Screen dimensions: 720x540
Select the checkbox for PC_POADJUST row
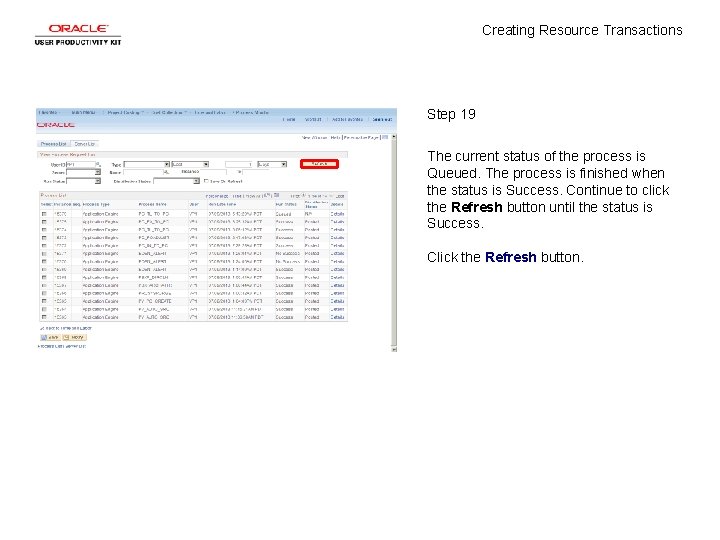pos(44,238)
